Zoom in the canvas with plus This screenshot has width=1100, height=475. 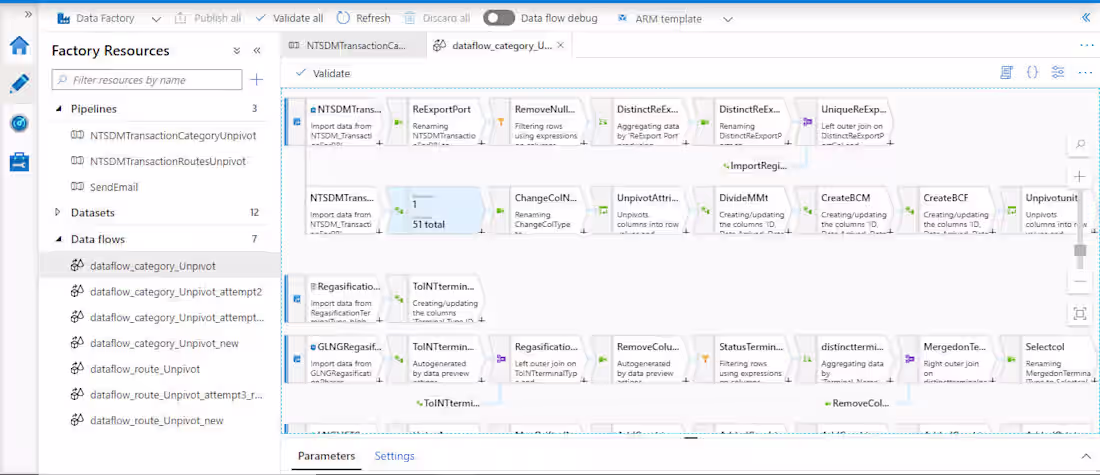pos(1080,176)
